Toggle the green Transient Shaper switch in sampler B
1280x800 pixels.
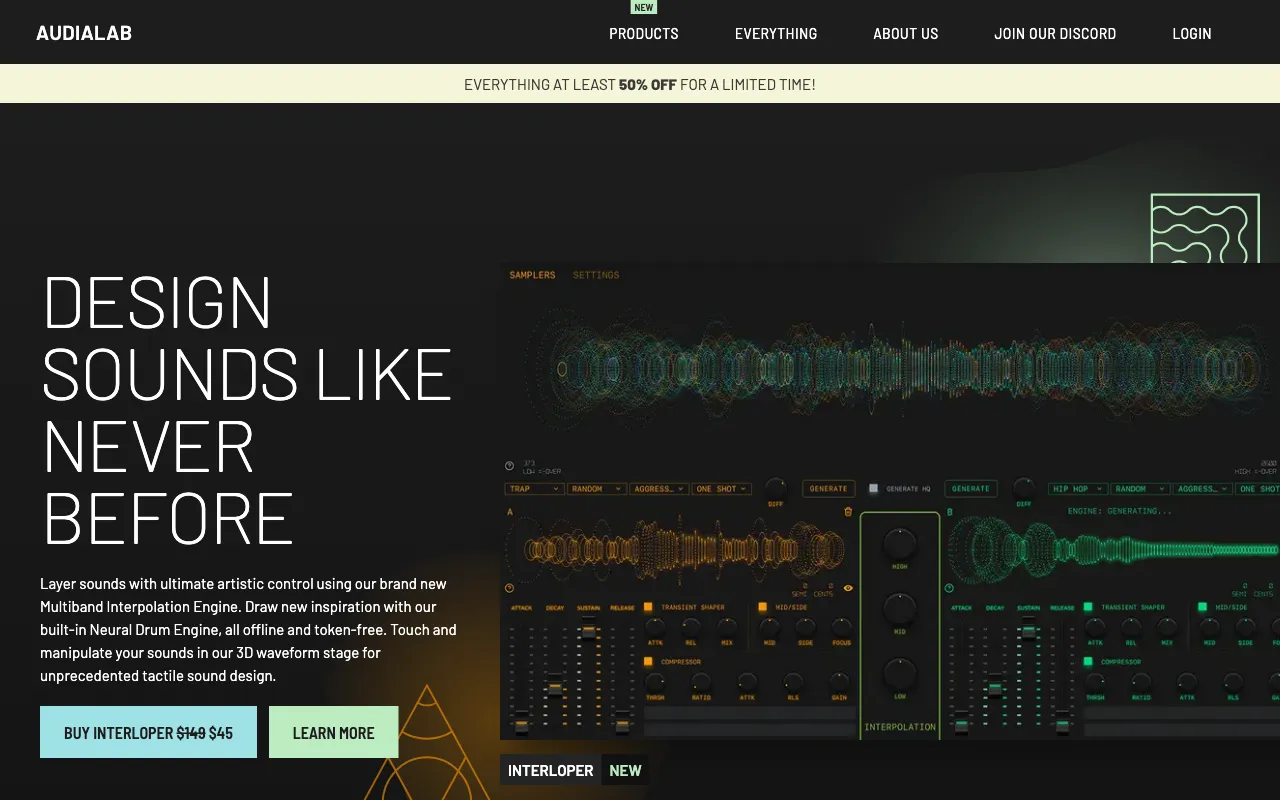1089,607
